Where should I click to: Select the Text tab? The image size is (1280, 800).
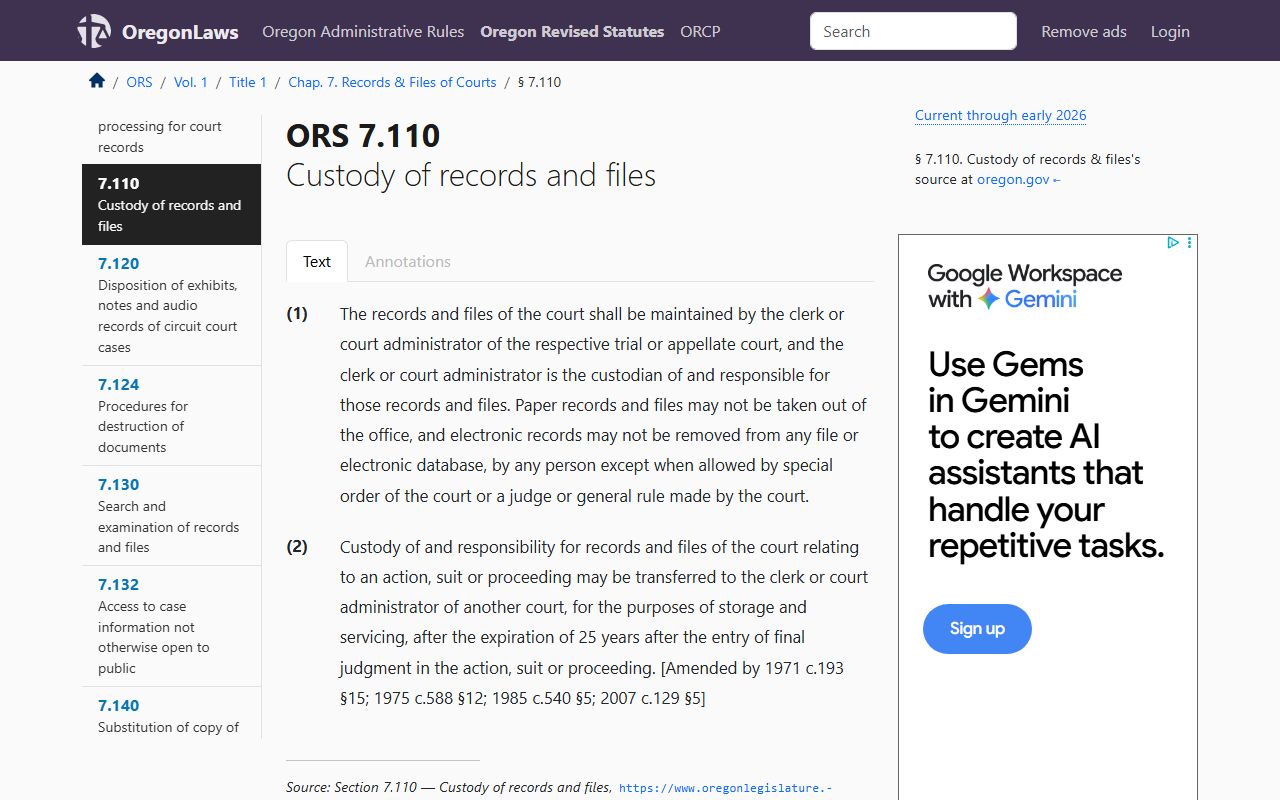[317, 261]
